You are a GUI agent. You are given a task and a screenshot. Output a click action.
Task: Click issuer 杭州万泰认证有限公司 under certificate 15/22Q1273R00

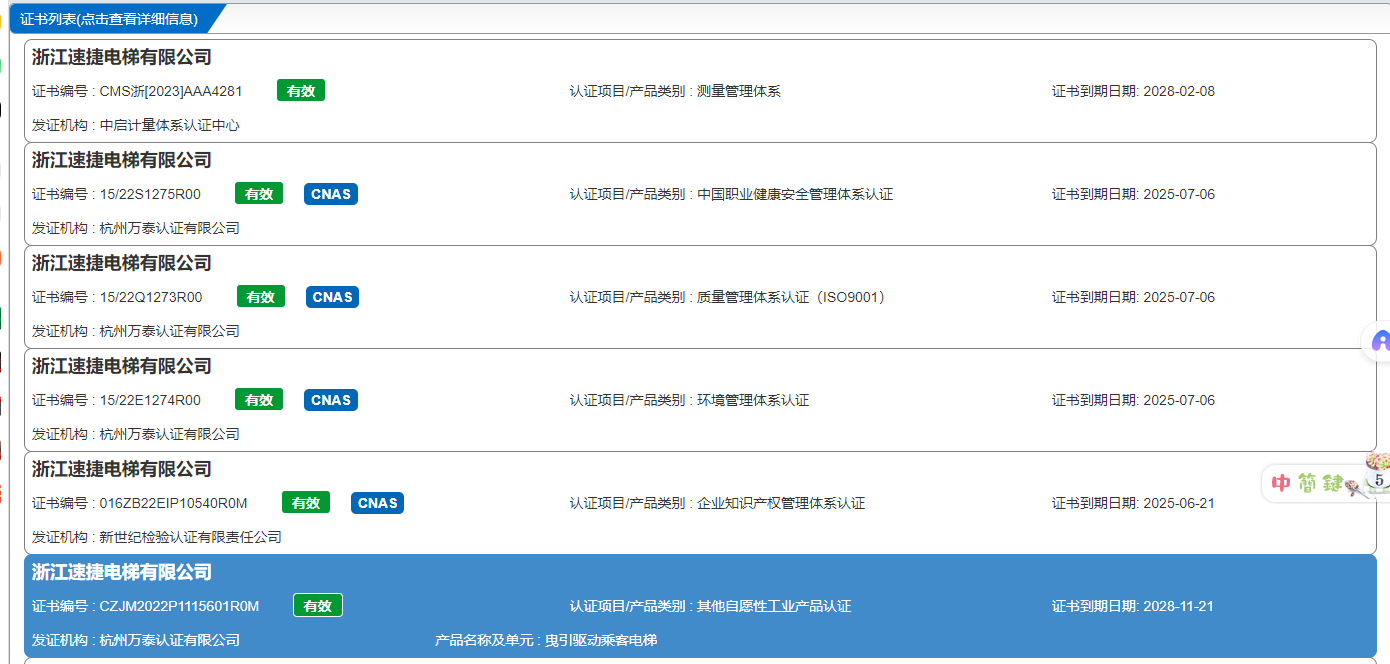(170, 331)
